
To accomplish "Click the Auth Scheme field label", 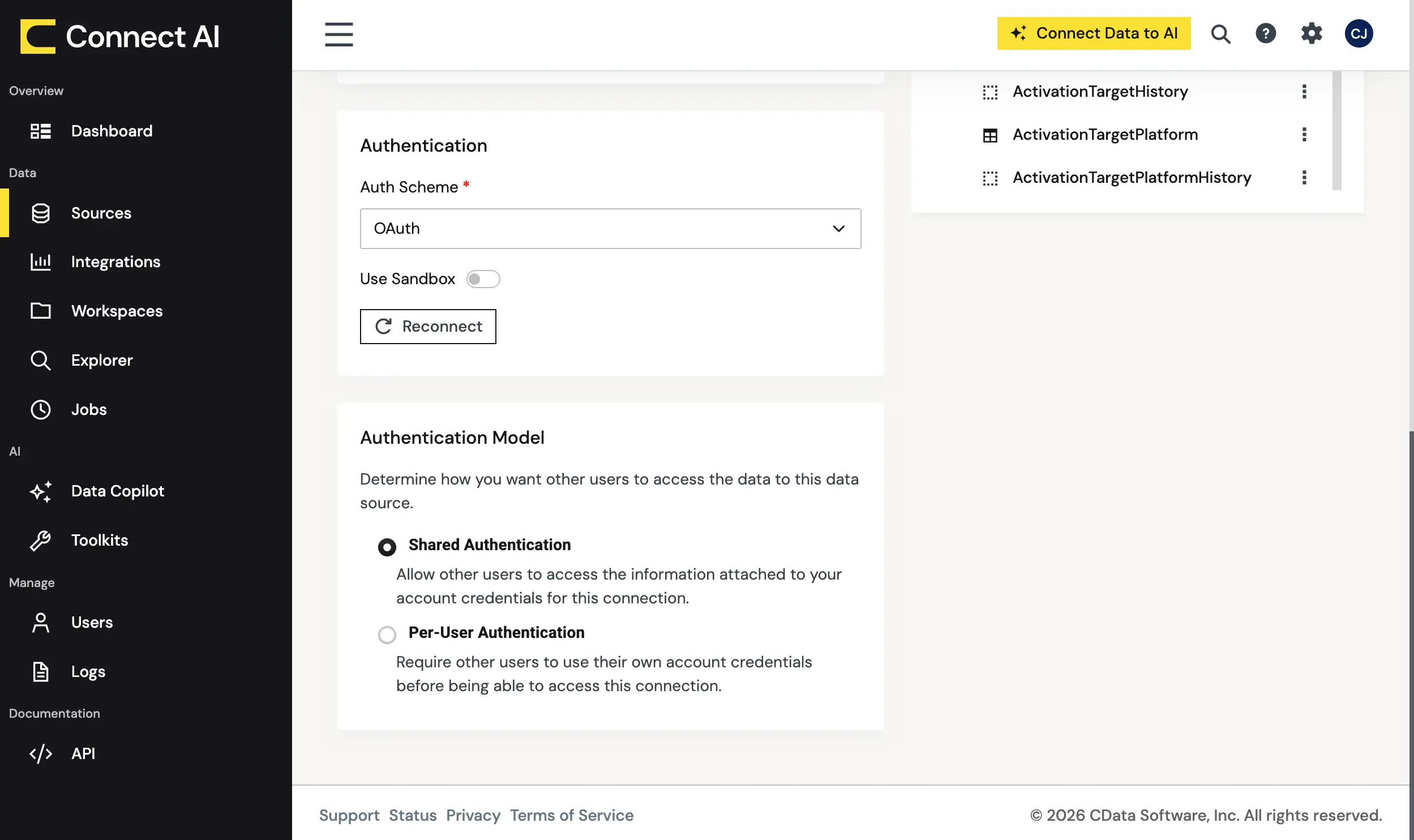I will pos(409,187).
